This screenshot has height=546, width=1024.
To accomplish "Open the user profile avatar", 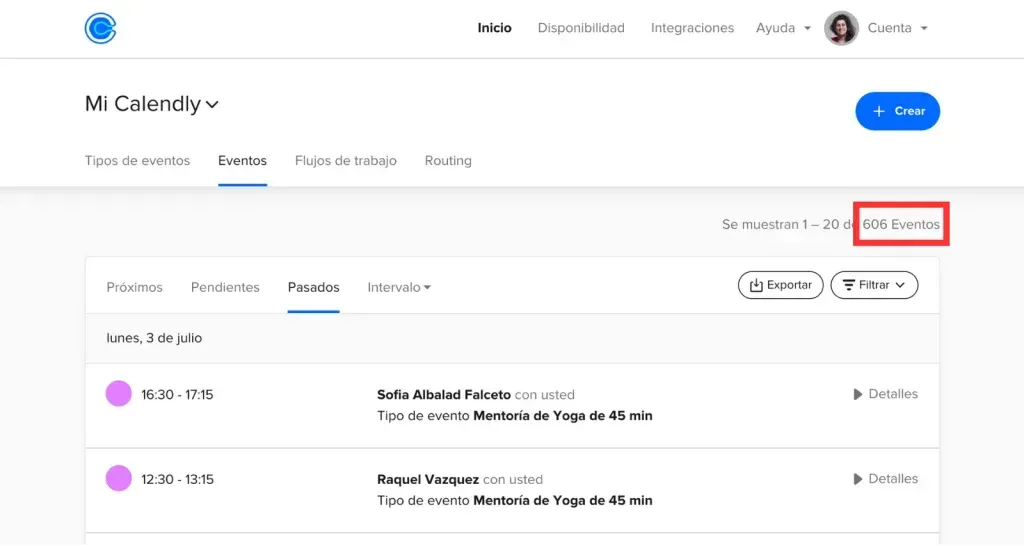I will (x=841, y=28).
